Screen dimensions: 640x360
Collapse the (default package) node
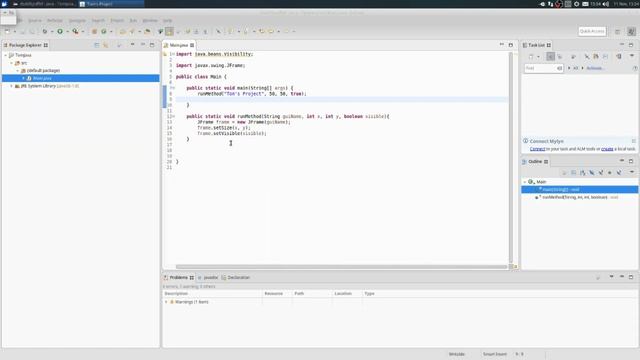coord(18,71)
